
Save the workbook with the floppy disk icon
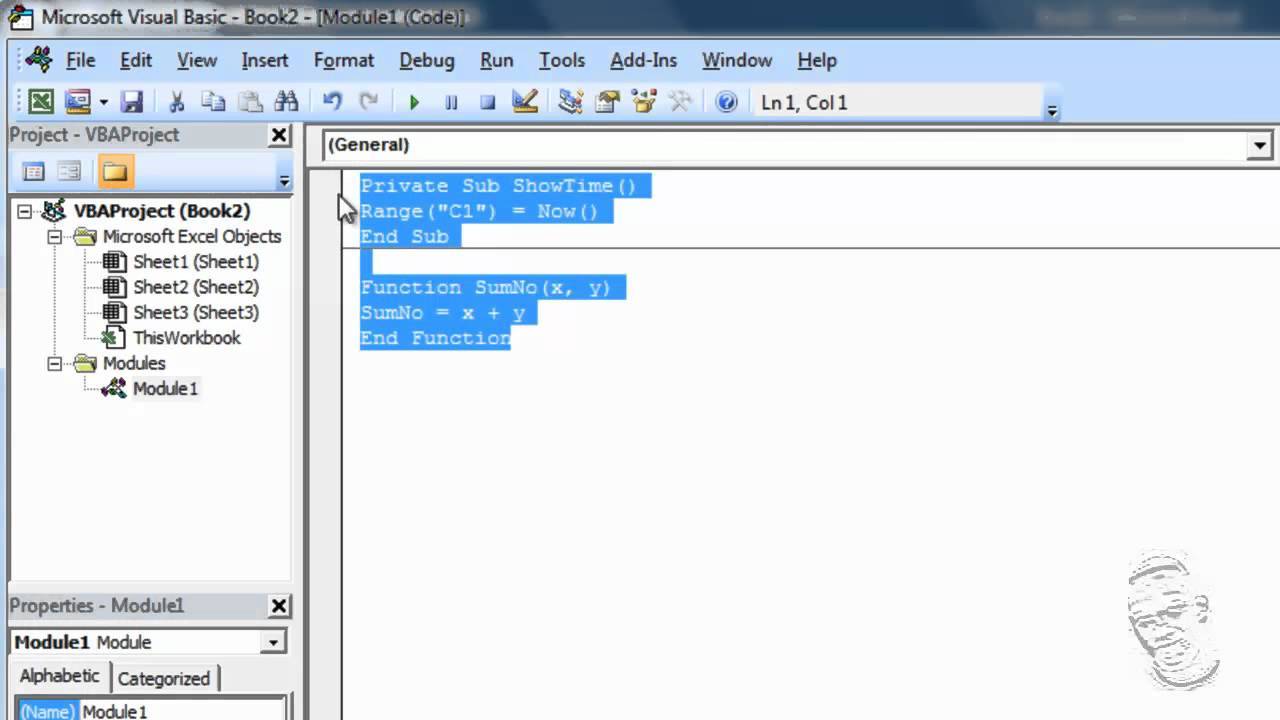pyautogui.click(x=132, y=101)
